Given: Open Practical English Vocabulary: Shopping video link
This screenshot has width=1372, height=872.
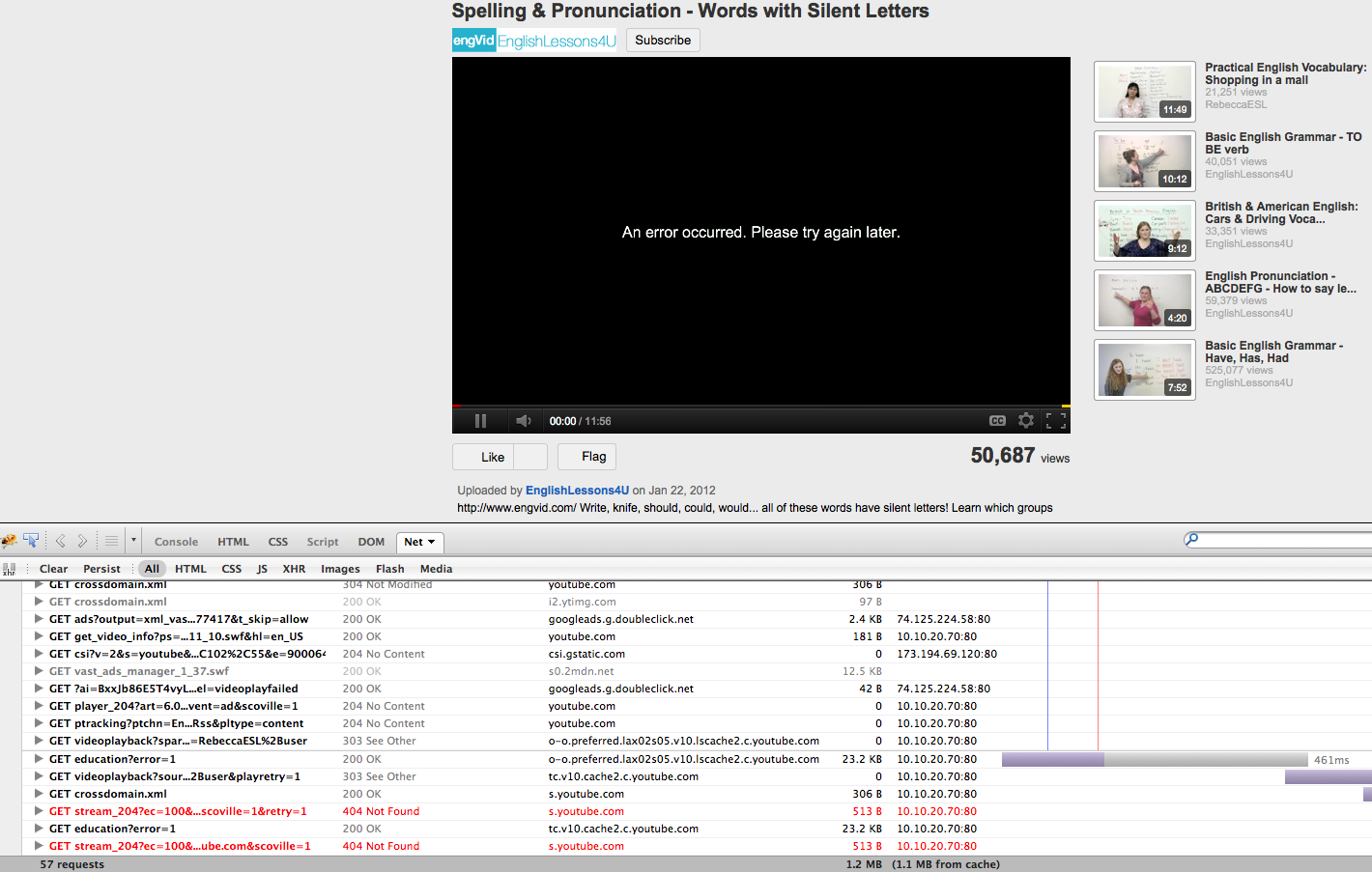Looking at the screenshot, I should coord(1285,73).
